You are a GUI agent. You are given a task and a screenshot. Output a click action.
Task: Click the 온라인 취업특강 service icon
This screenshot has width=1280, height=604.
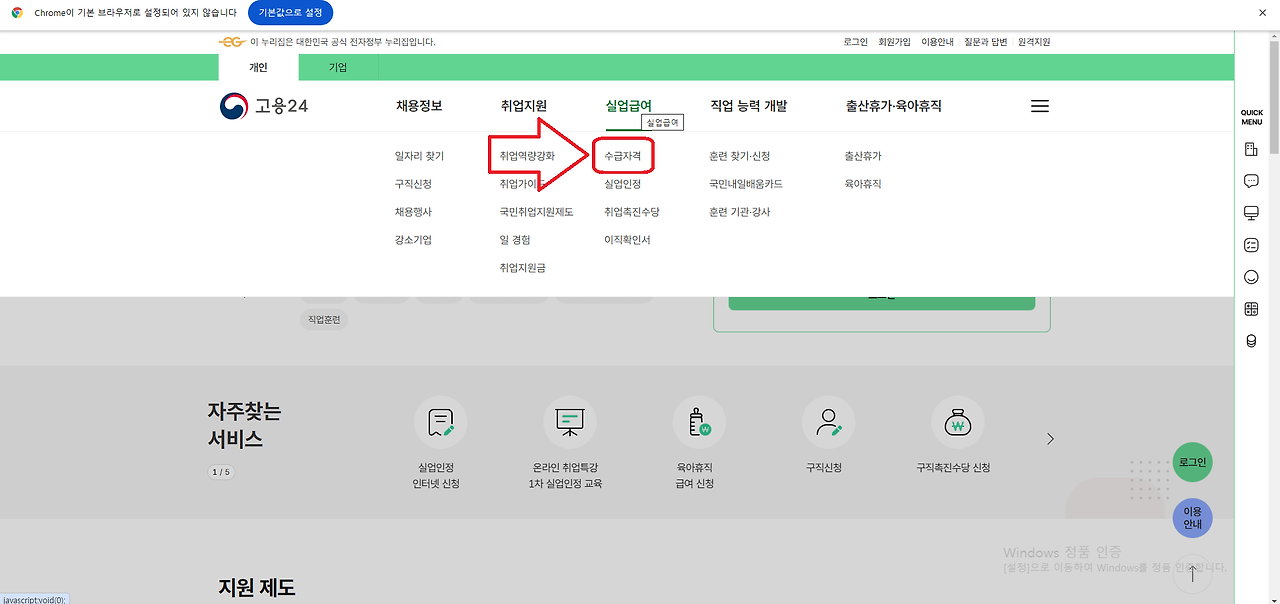570,422
